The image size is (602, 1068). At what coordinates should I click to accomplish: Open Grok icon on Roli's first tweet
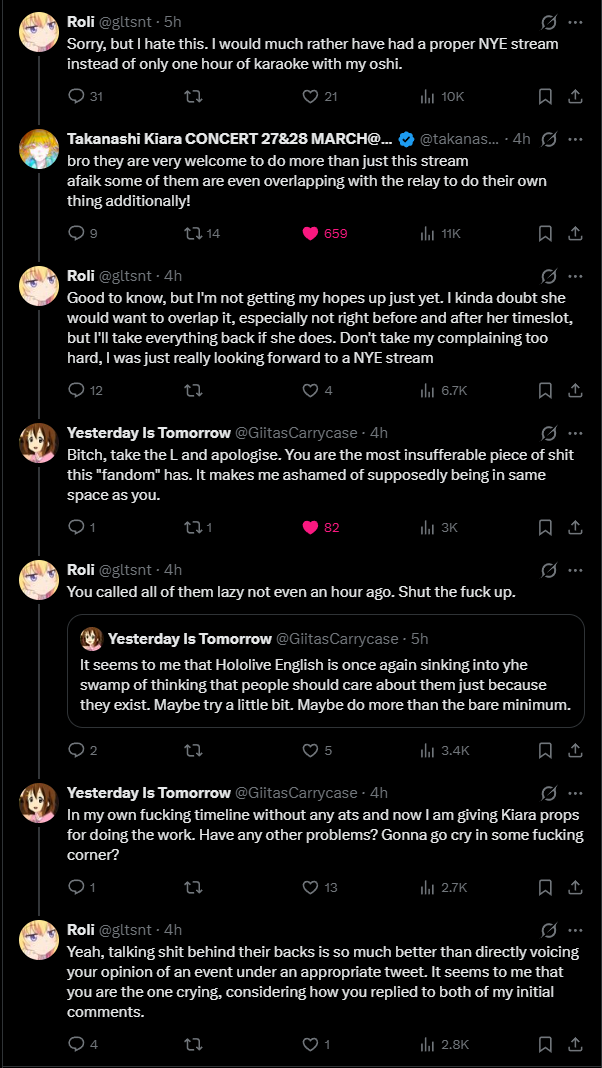tap(548, 21)
